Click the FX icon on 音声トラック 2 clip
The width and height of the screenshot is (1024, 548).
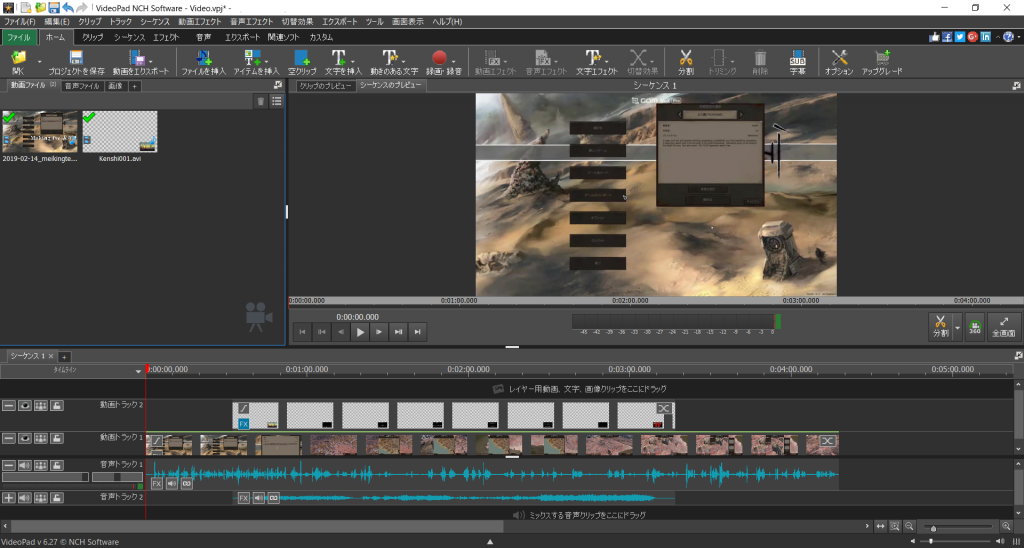pos(243,497)
